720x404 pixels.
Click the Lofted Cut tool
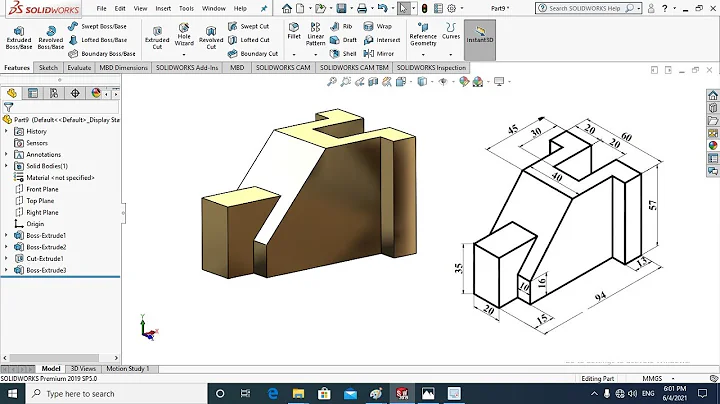tap(249, 40)
